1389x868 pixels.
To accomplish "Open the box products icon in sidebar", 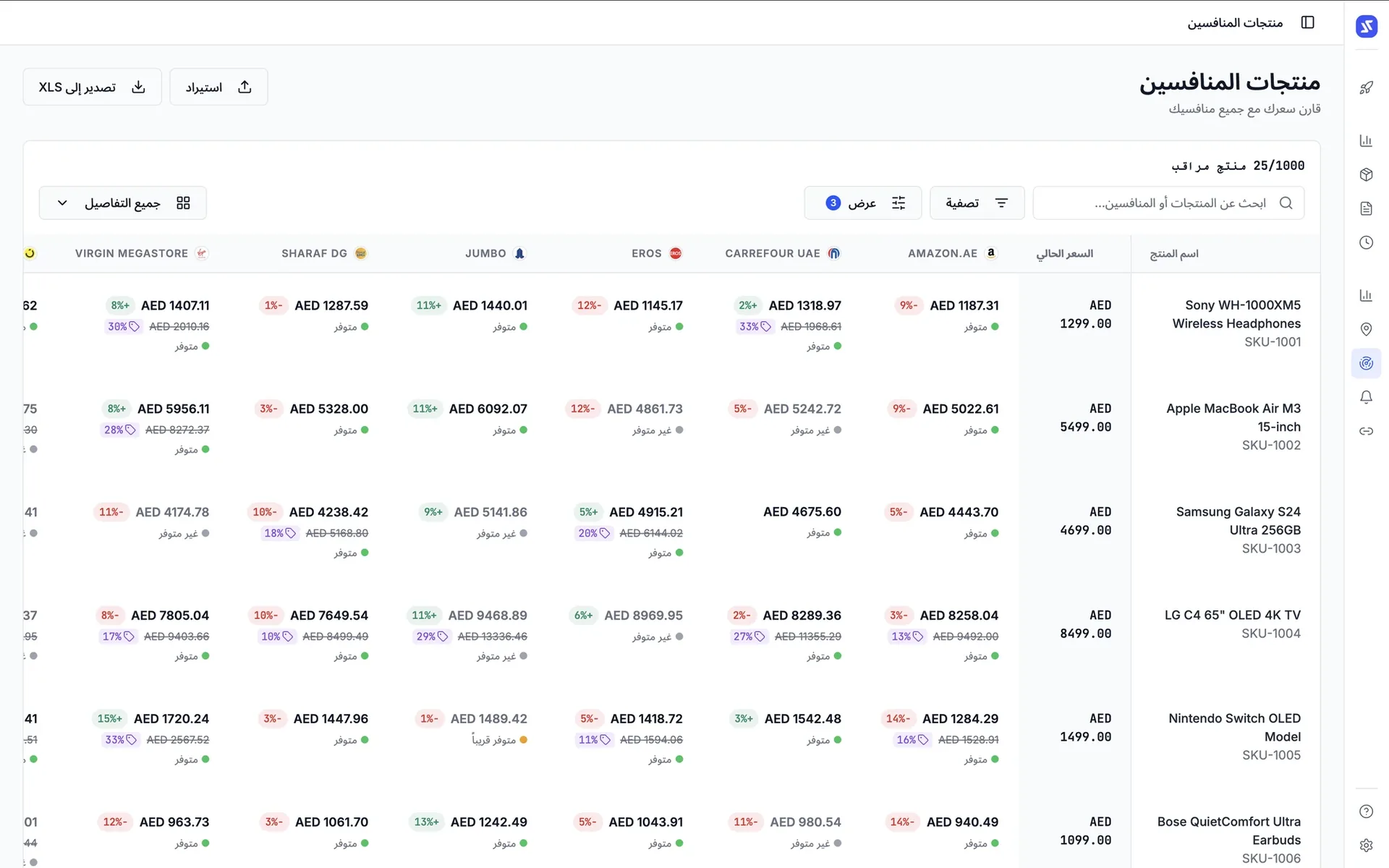I will click(x=1366, y=174).
